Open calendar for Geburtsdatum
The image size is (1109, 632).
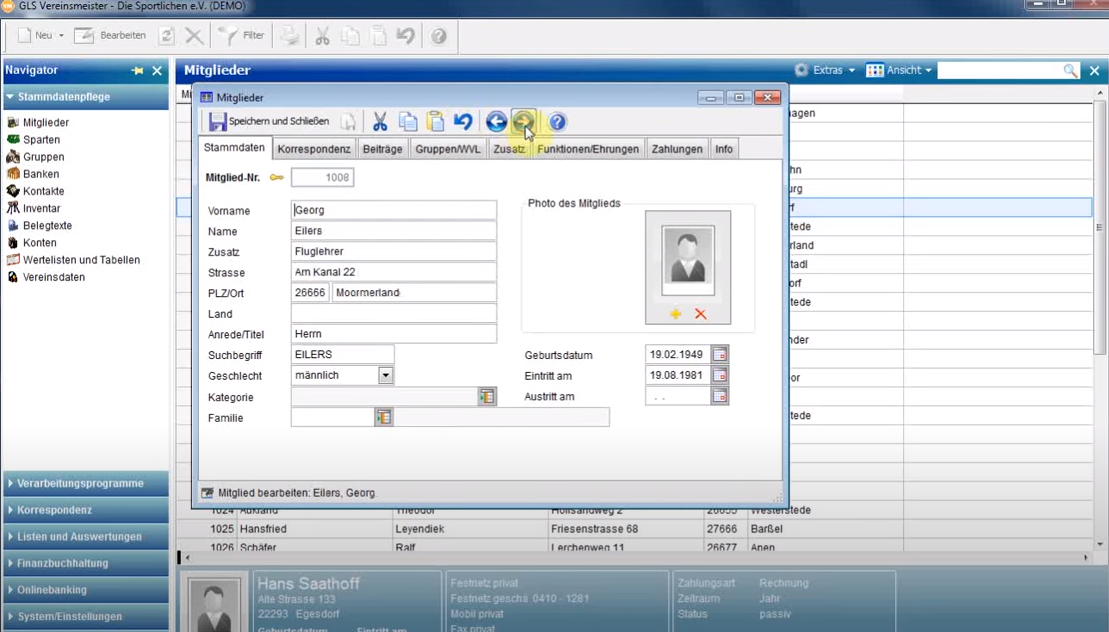tap(719, 354)
